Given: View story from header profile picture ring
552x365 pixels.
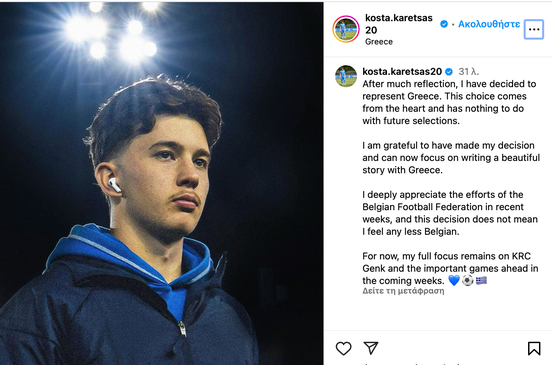Looking at the screenshot, I should click(346, 29).
